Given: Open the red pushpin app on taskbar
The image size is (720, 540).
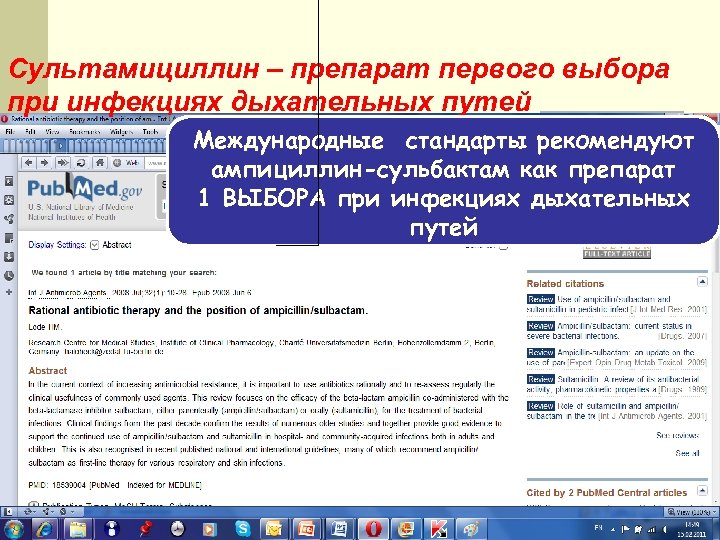Looking at the screenshot, I should pos(144,529).
